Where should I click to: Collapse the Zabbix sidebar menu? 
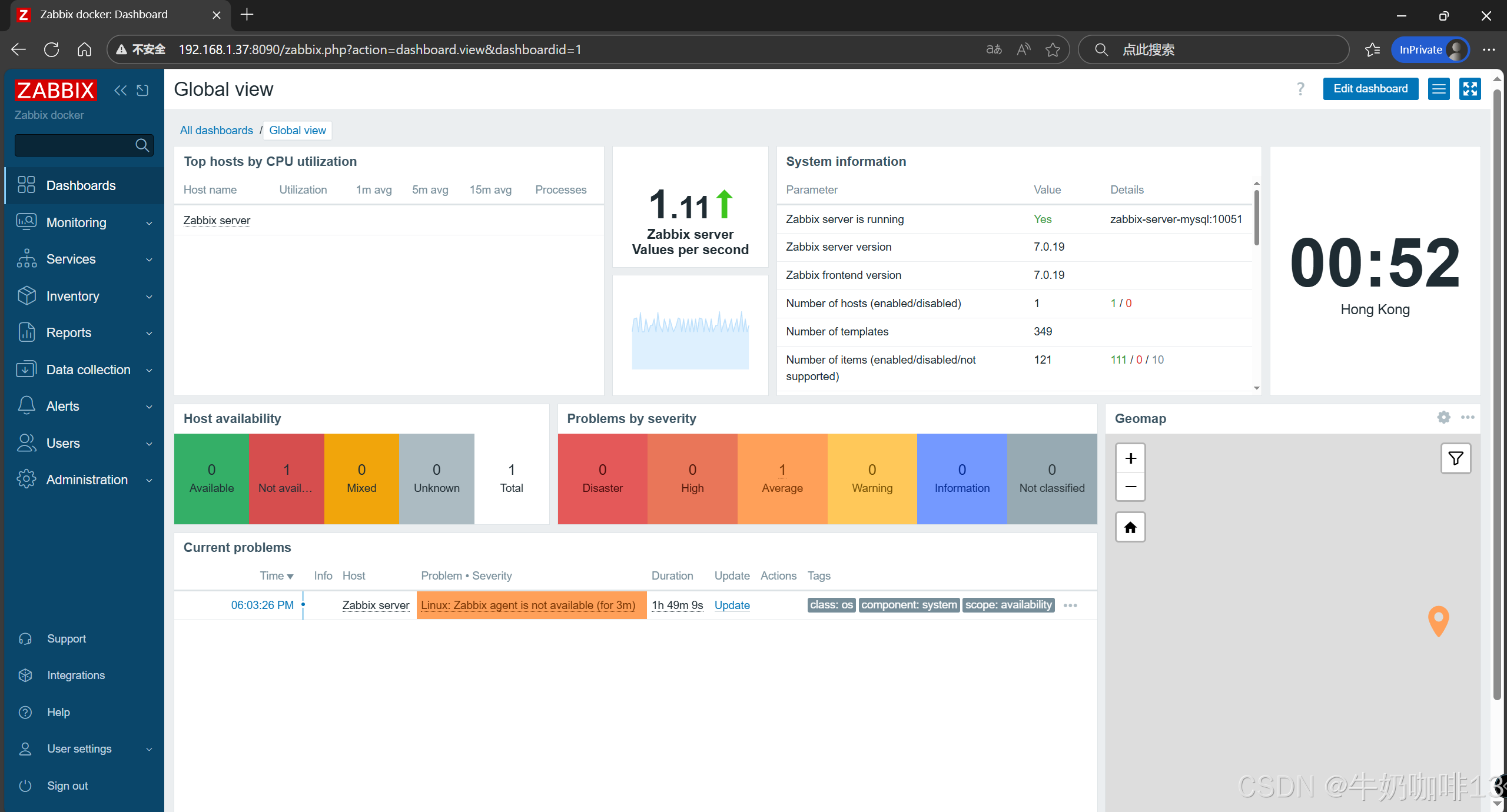coord(120,90)
